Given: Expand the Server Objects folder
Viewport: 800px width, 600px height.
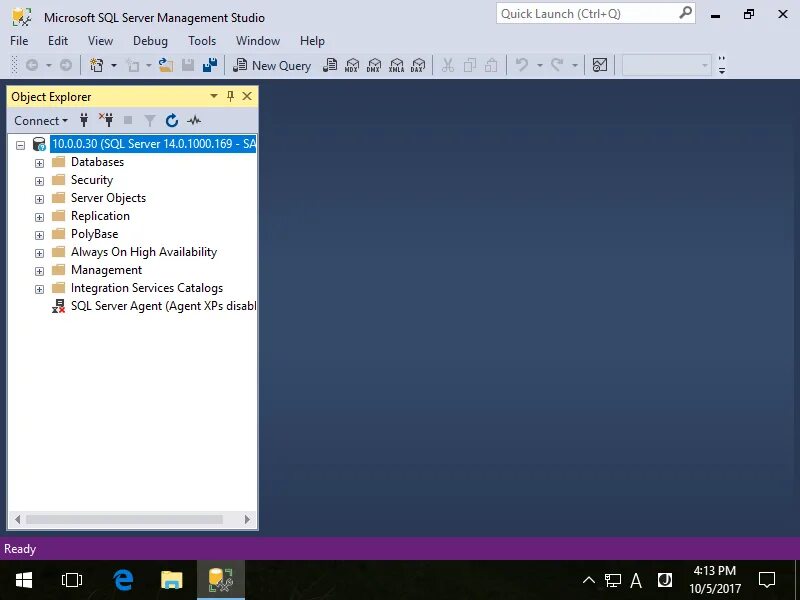Looking at the screenshot, I should pyautogui.click(x=39, y=199).
